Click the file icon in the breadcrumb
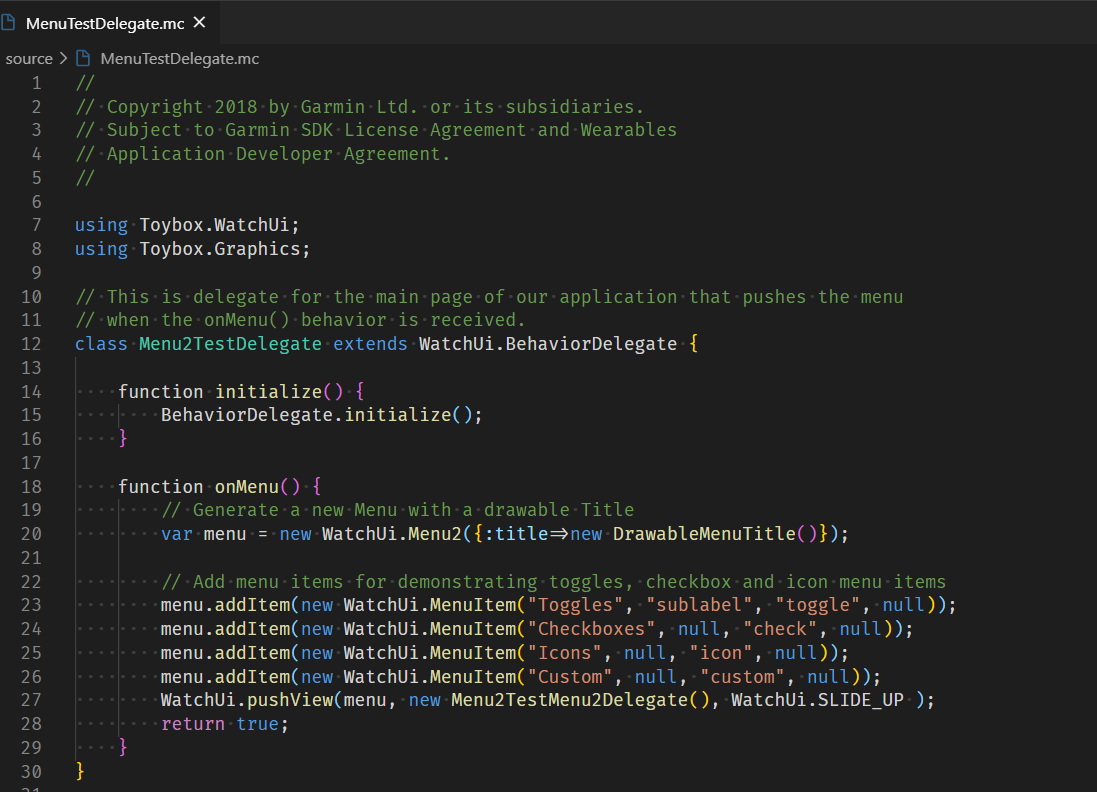The height and width of the screenshot is (792, 1097). (x=83, y=58)
